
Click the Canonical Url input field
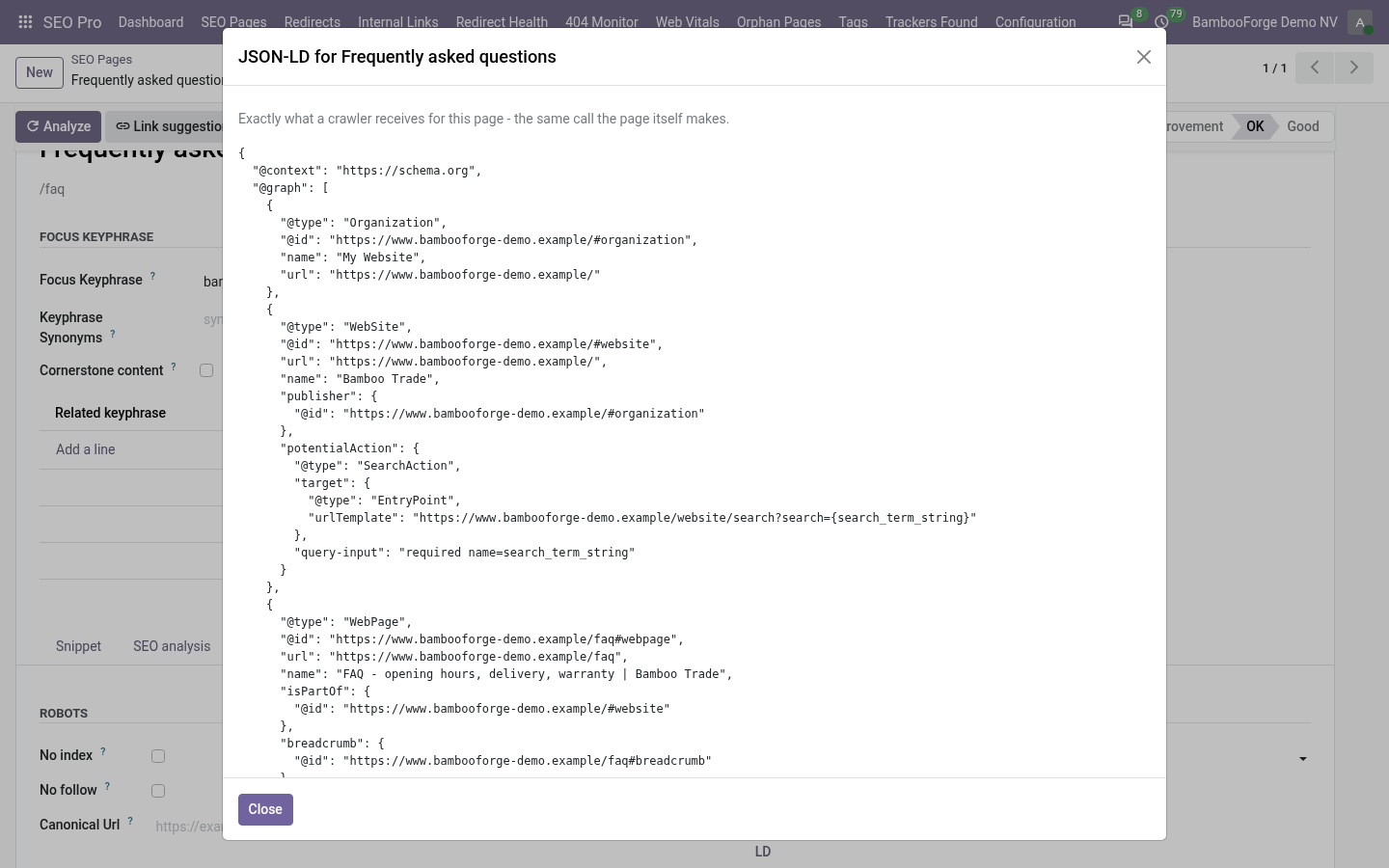[189, 826]
